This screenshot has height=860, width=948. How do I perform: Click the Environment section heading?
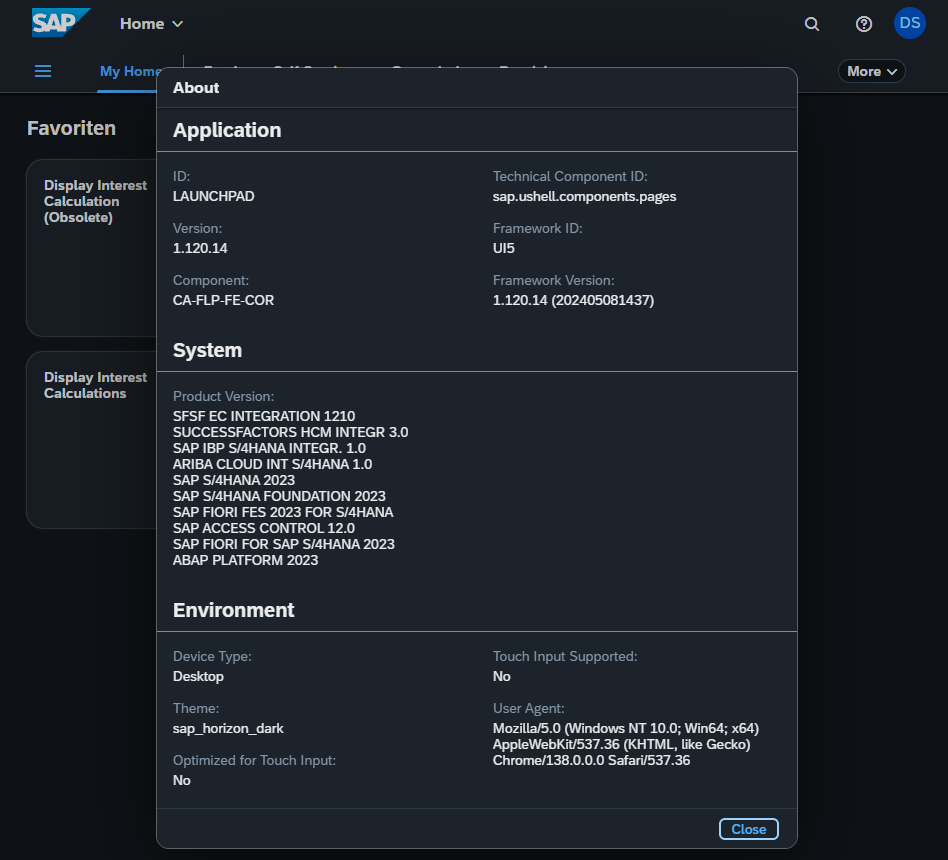click(233, 611)
